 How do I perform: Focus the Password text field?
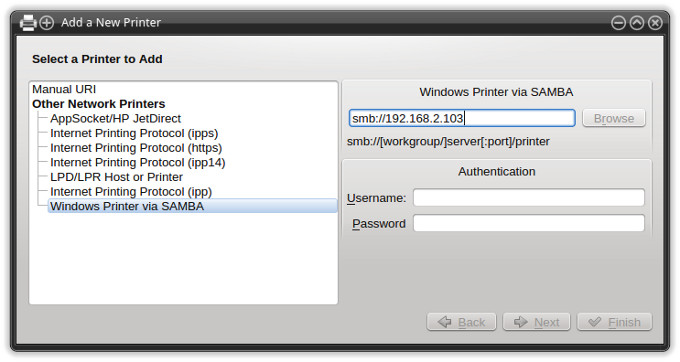529,223
